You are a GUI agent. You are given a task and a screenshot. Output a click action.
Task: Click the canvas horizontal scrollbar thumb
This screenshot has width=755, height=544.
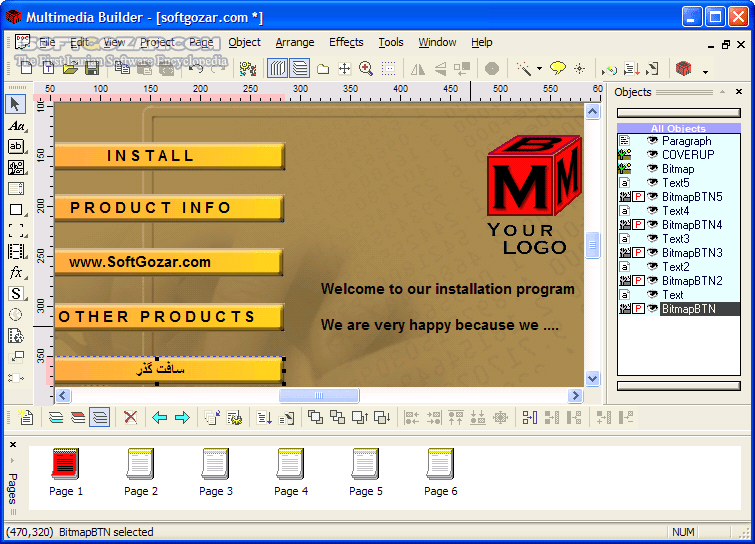point(319,395)
